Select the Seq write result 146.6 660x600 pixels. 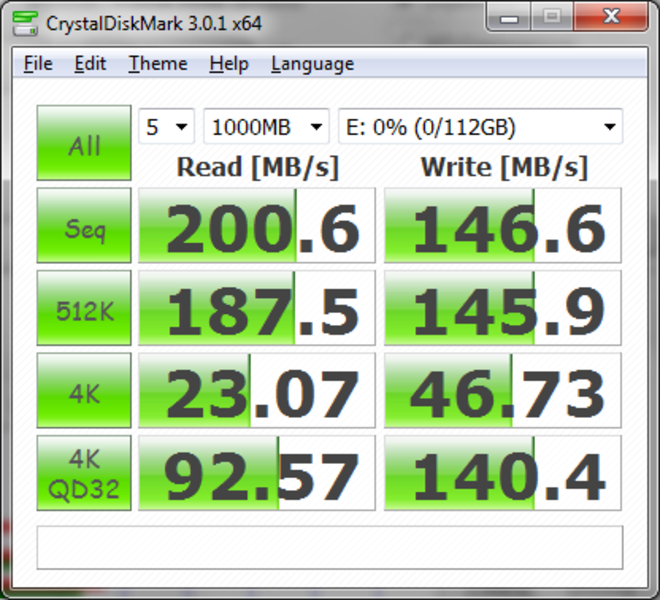[503, 225]
